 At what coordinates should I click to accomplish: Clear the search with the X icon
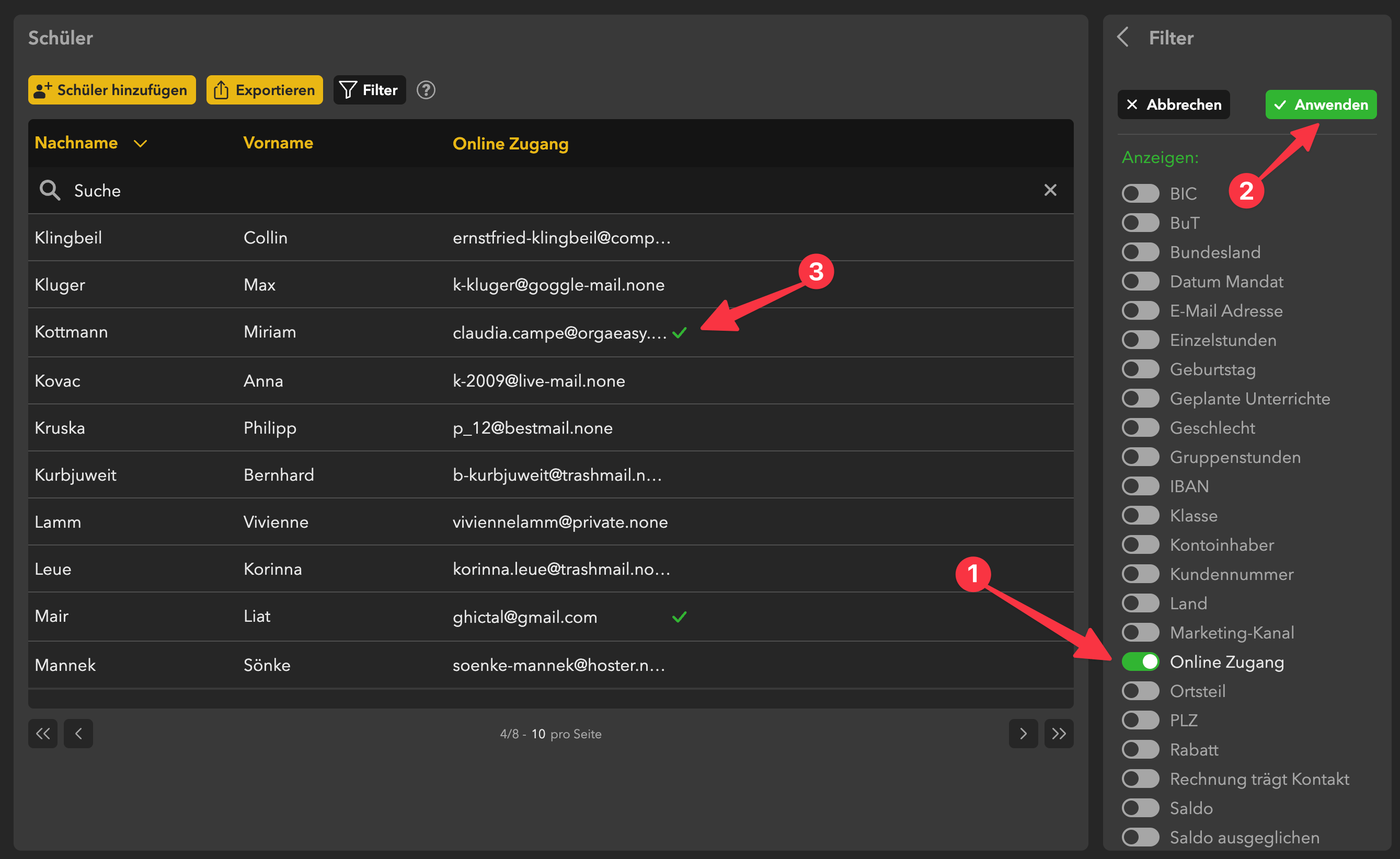tap(1050, 190)
